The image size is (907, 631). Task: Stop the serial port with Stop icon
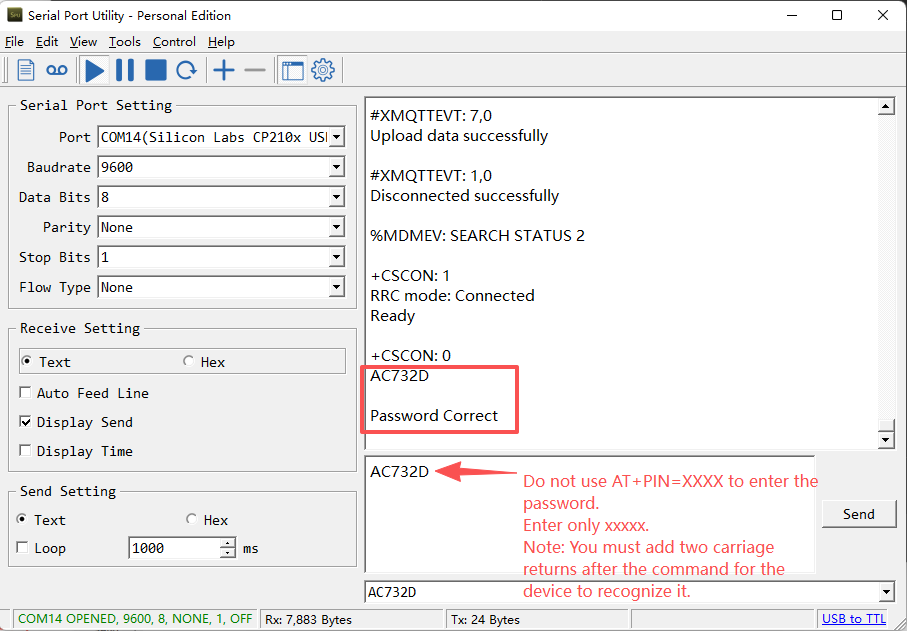click(x=156, y=71)
